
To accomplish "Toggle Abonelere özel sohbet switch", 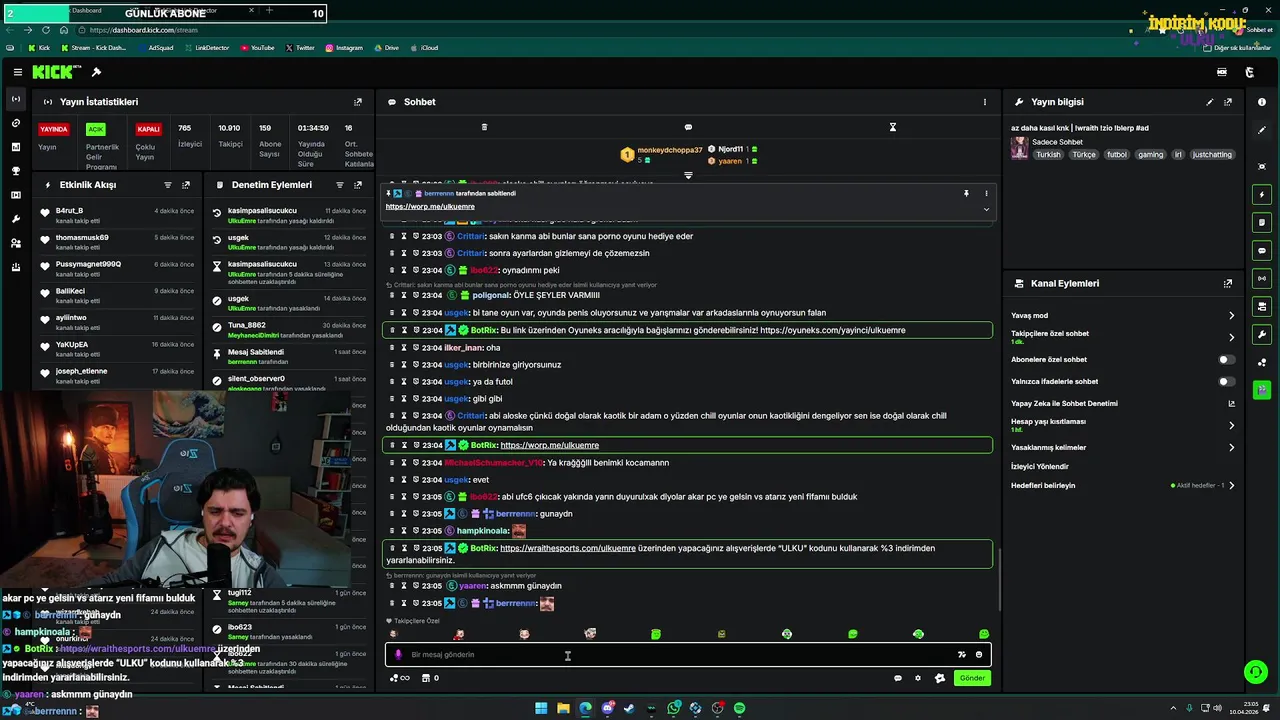I will 1226,359.
